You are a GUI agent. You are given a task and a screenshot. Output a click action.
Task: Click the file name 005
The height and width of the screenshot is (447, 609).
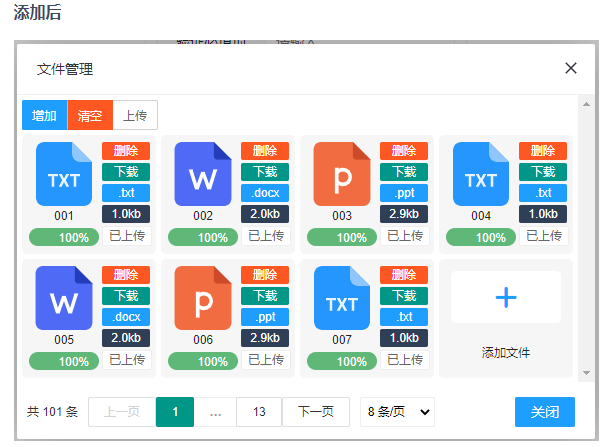tap(64, 340)
